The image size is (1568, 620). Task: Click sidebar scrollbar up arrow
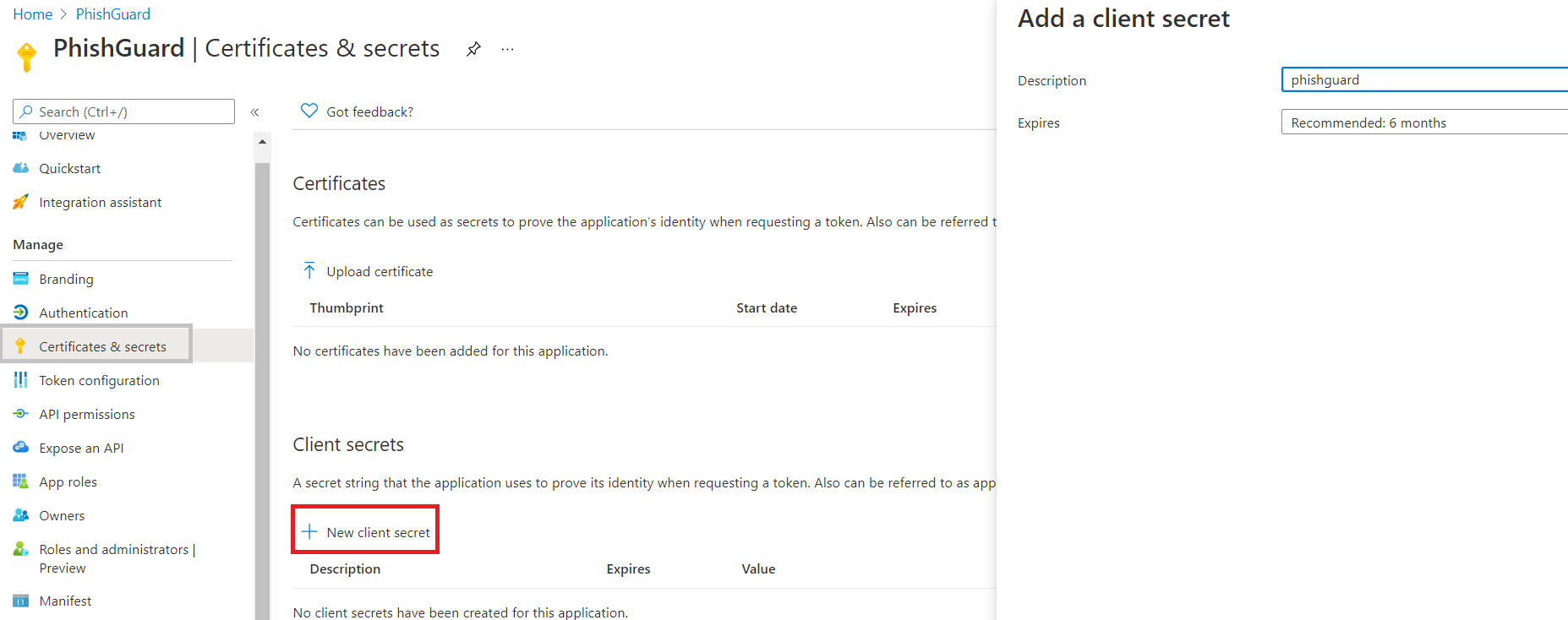262,141
